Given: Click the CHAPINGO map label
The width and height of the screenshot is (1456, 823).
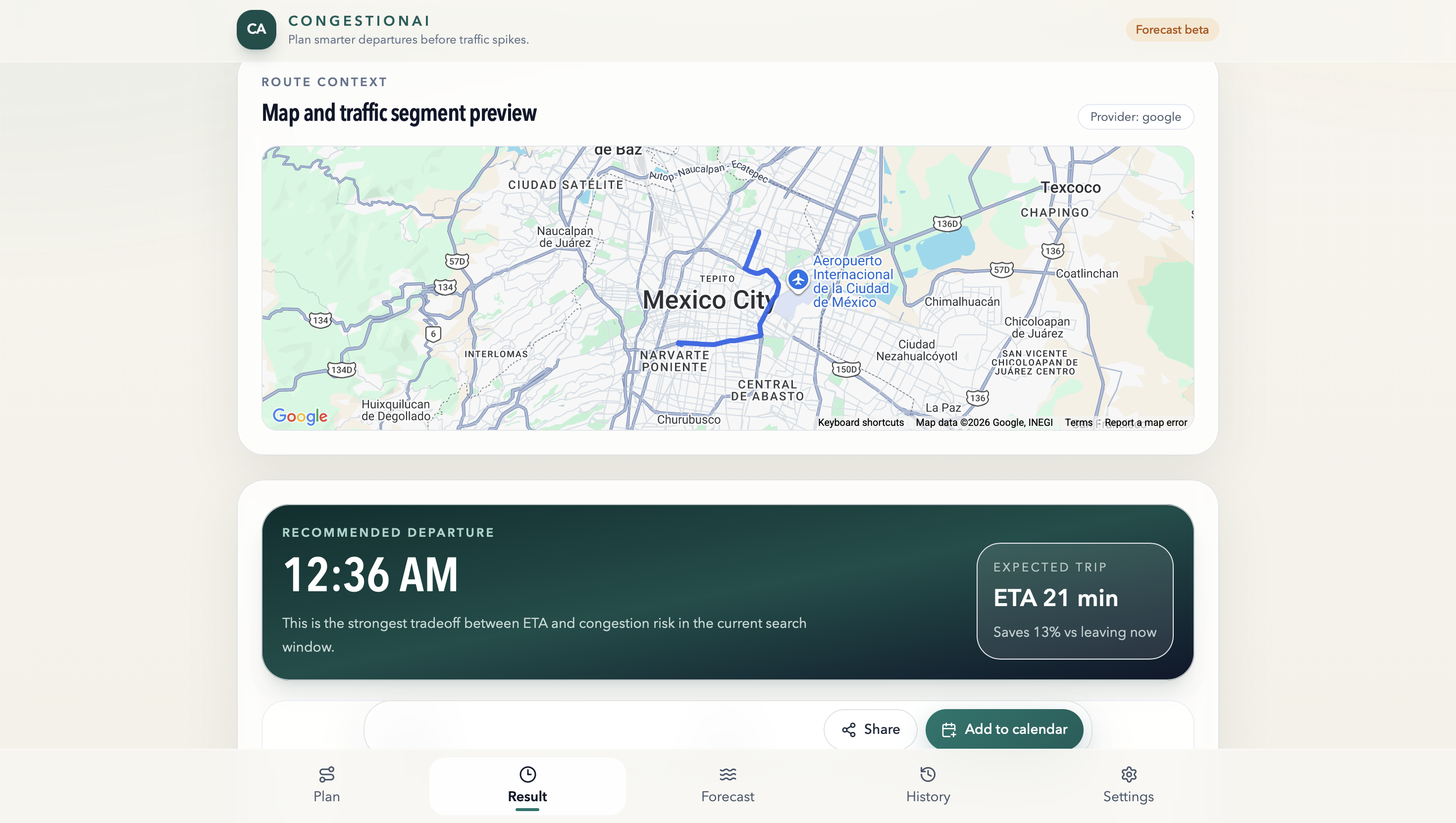Looking at the screenshot, I should click(x=1054, y=212).
